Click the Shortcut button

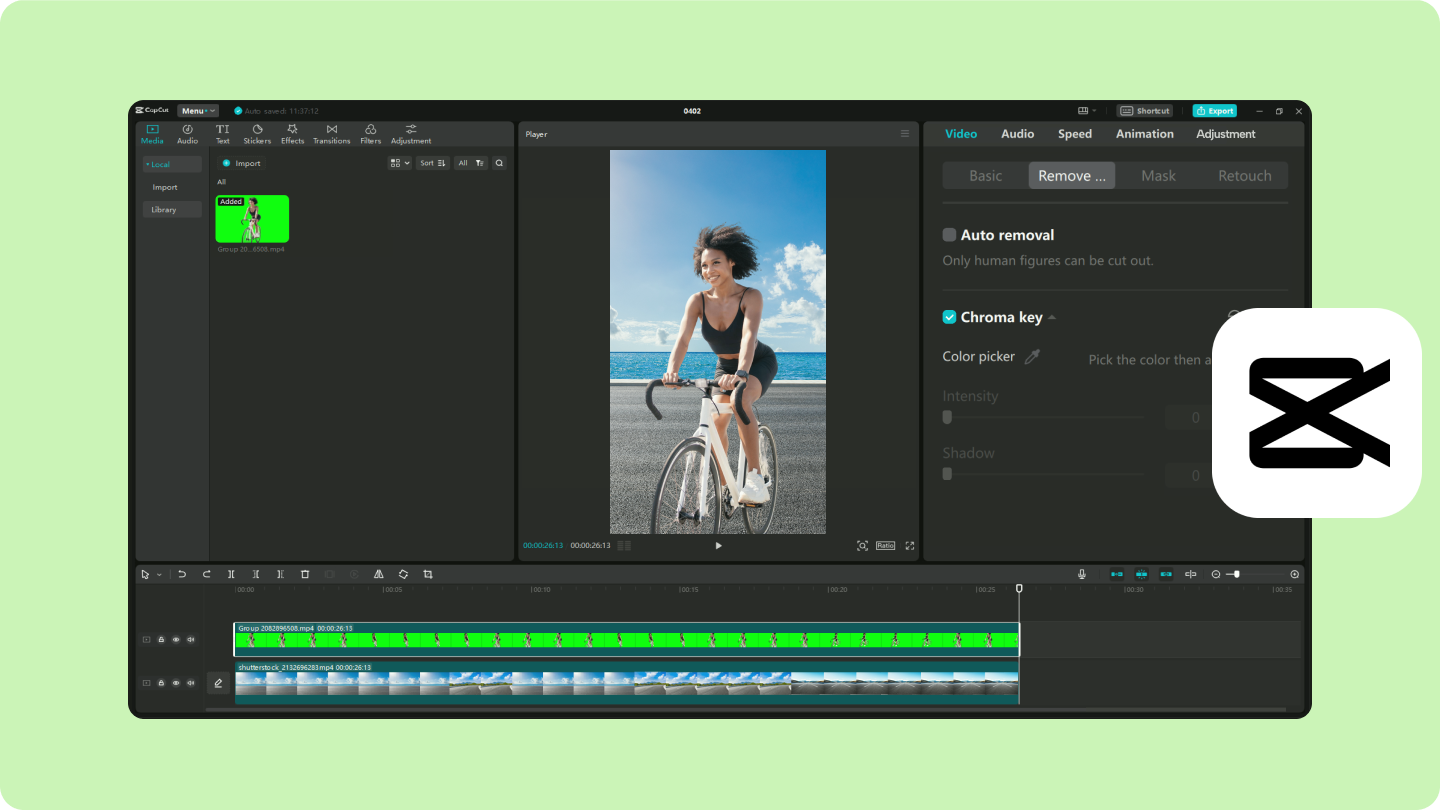[x=1145, y=111]
